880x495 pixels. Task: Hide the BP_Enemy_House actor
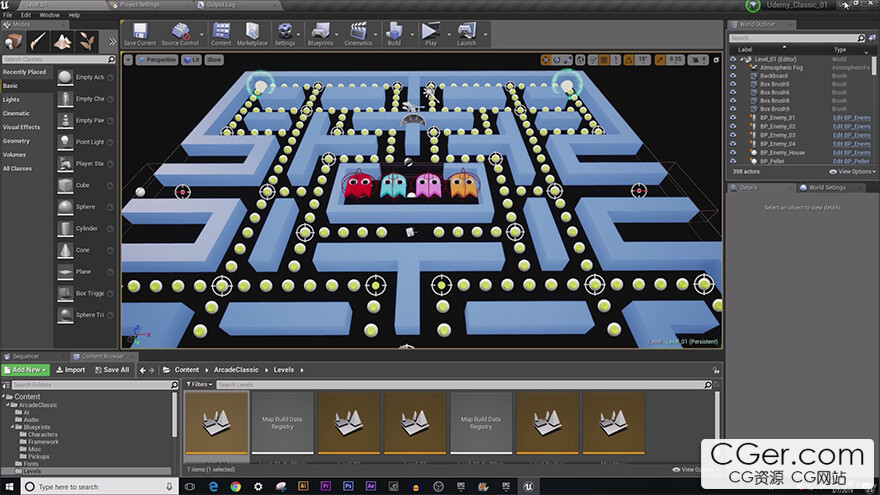point(733,153)
